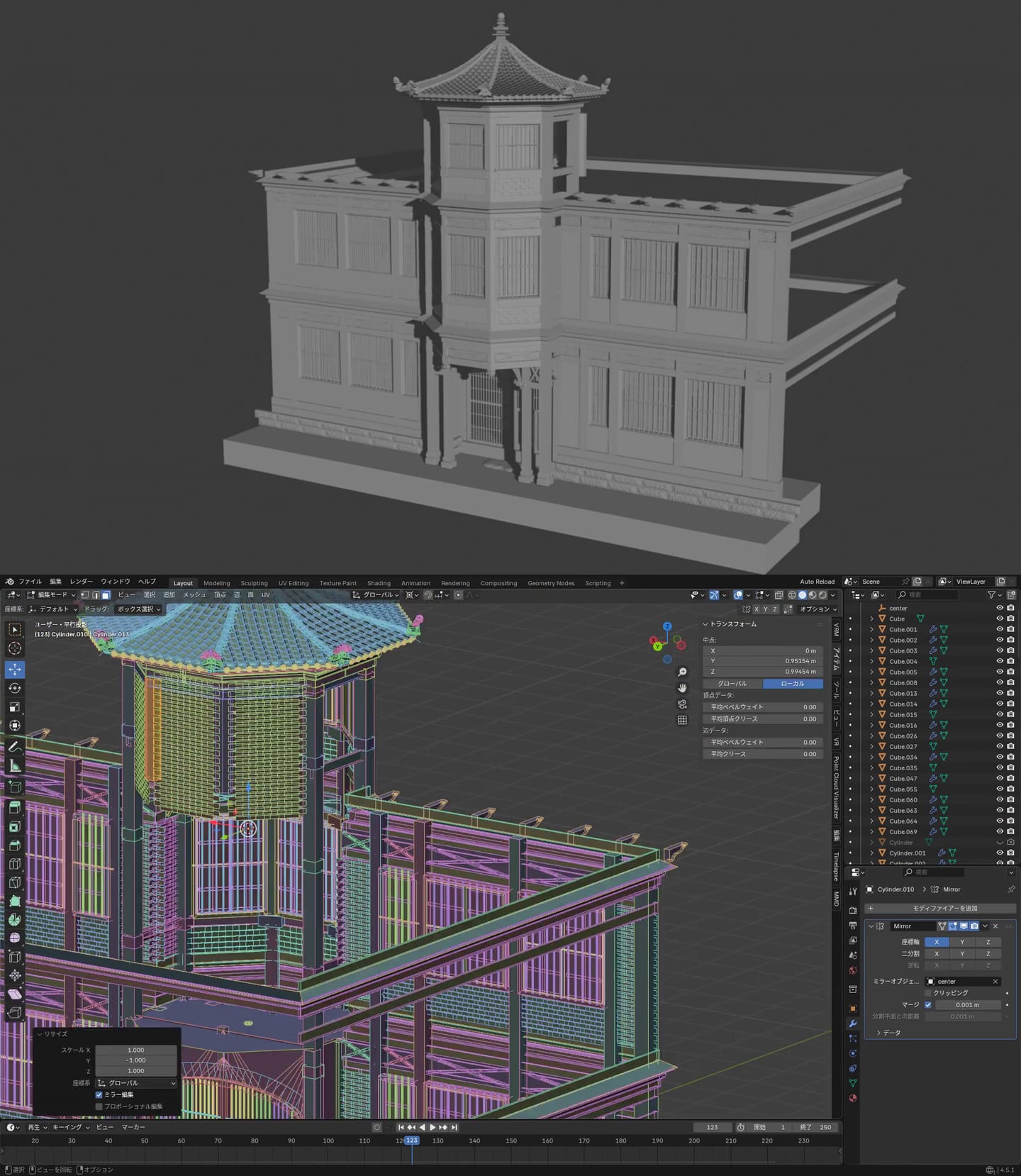Click the pan hand viewport icon
Image resolution: width=1021 pixels, height=1176 pixels.
[682, 688]
